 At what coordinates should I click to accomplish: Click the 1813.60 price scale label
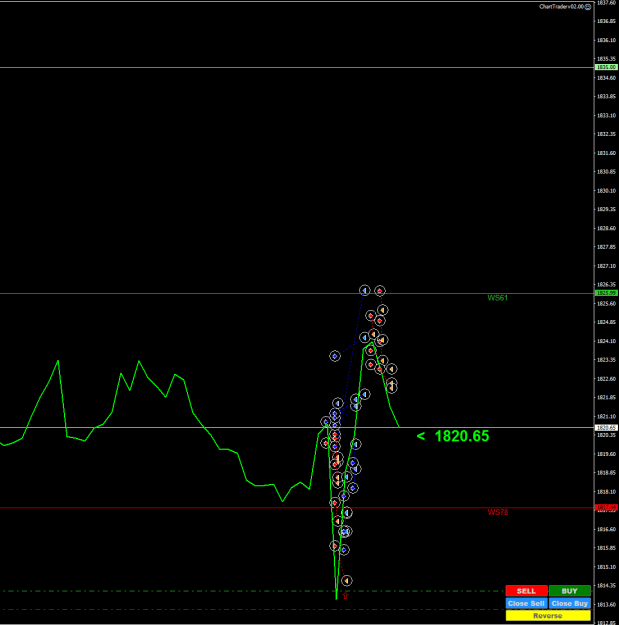(x=606, y=605)
